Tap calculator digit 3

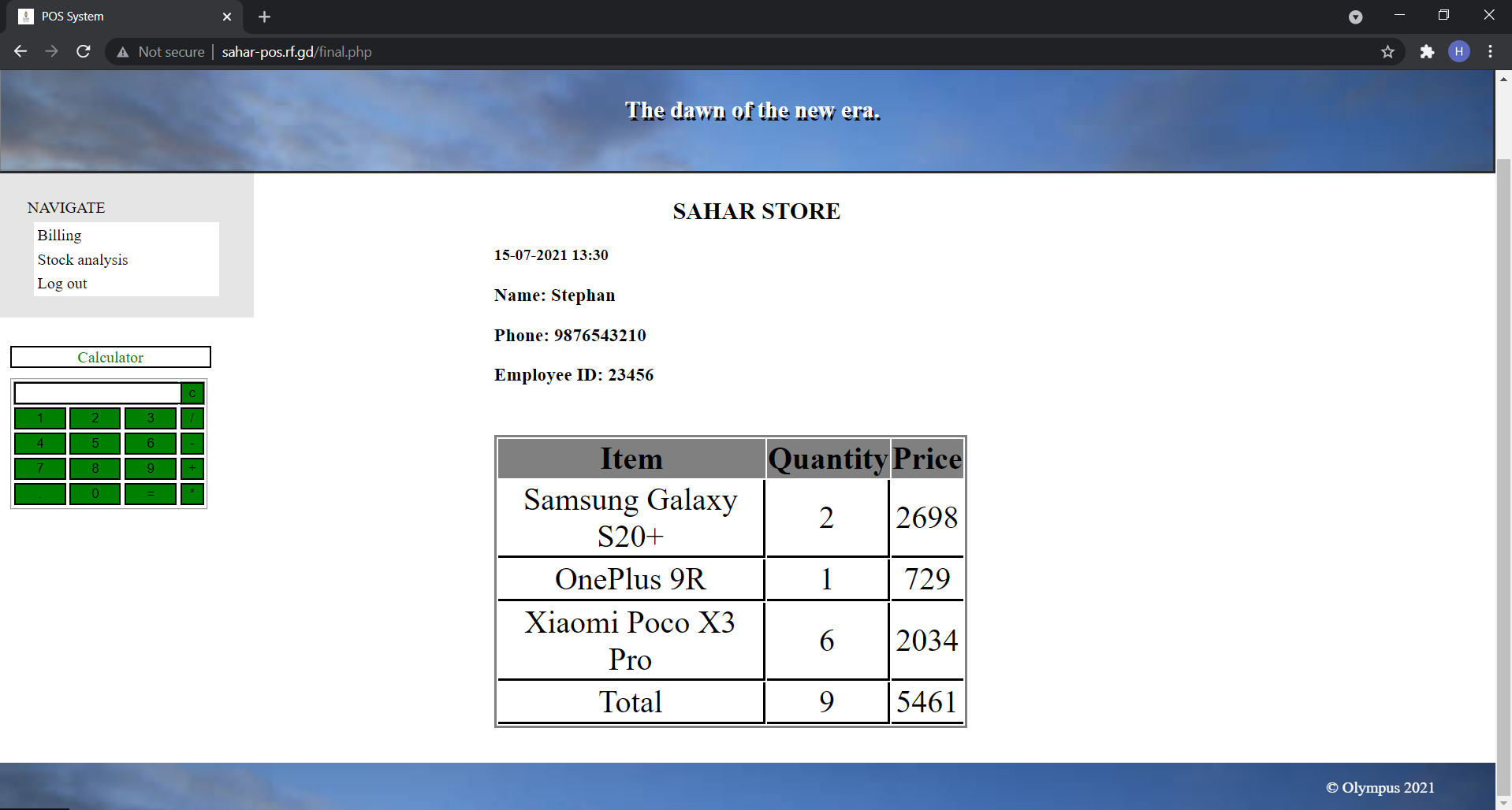point(151,418)
